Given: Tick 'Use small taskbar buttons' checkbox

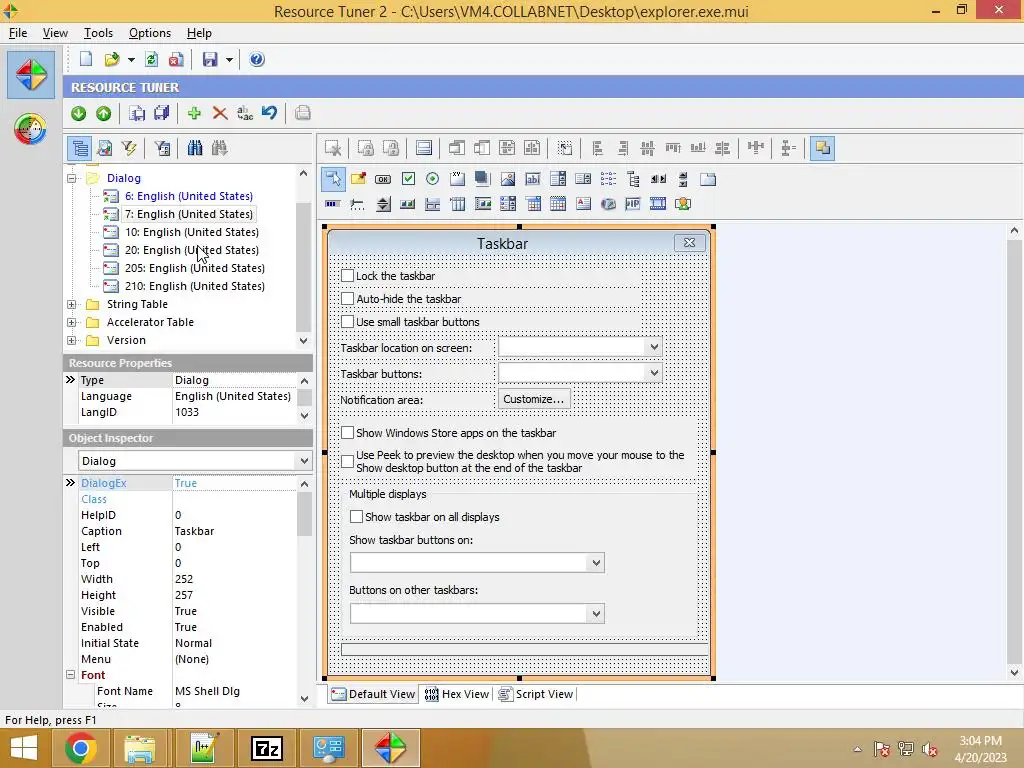Looking at the screenshot, I should point(347,322).
